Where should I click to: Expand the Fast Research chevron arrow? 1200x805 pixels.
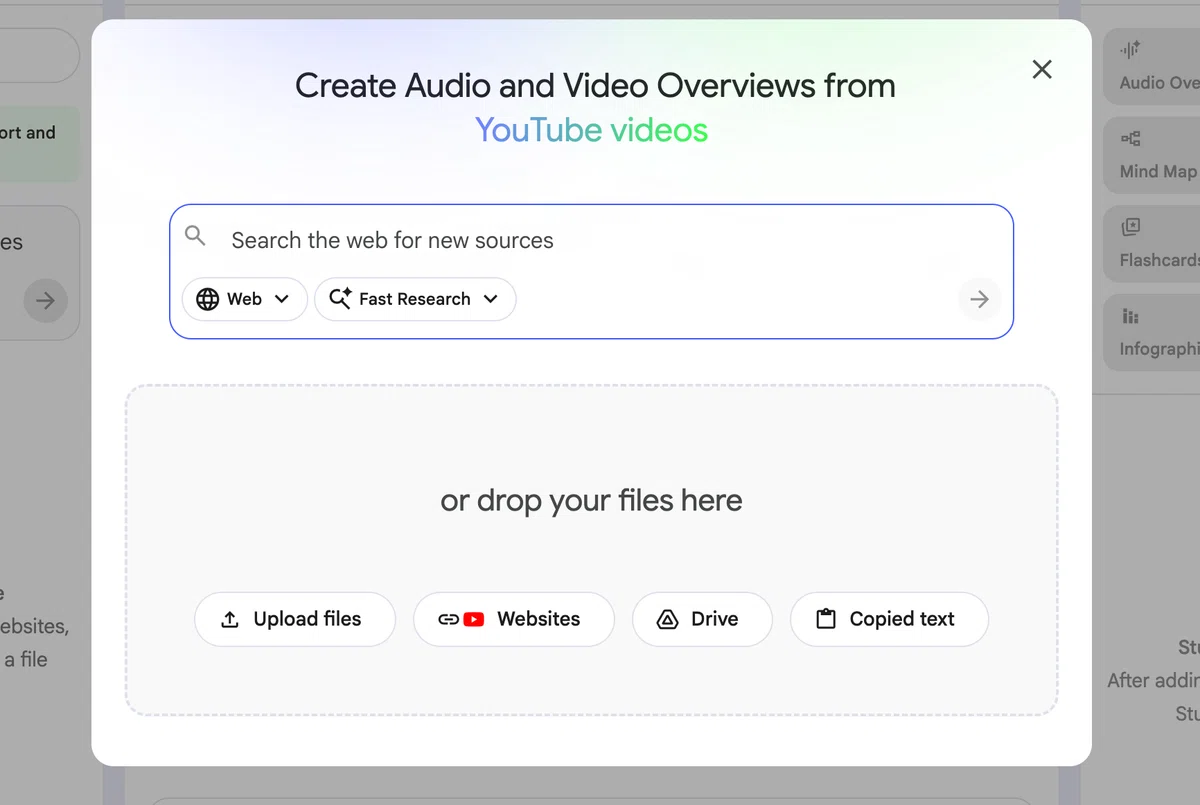pyautogui.click(x=490, y=299)
